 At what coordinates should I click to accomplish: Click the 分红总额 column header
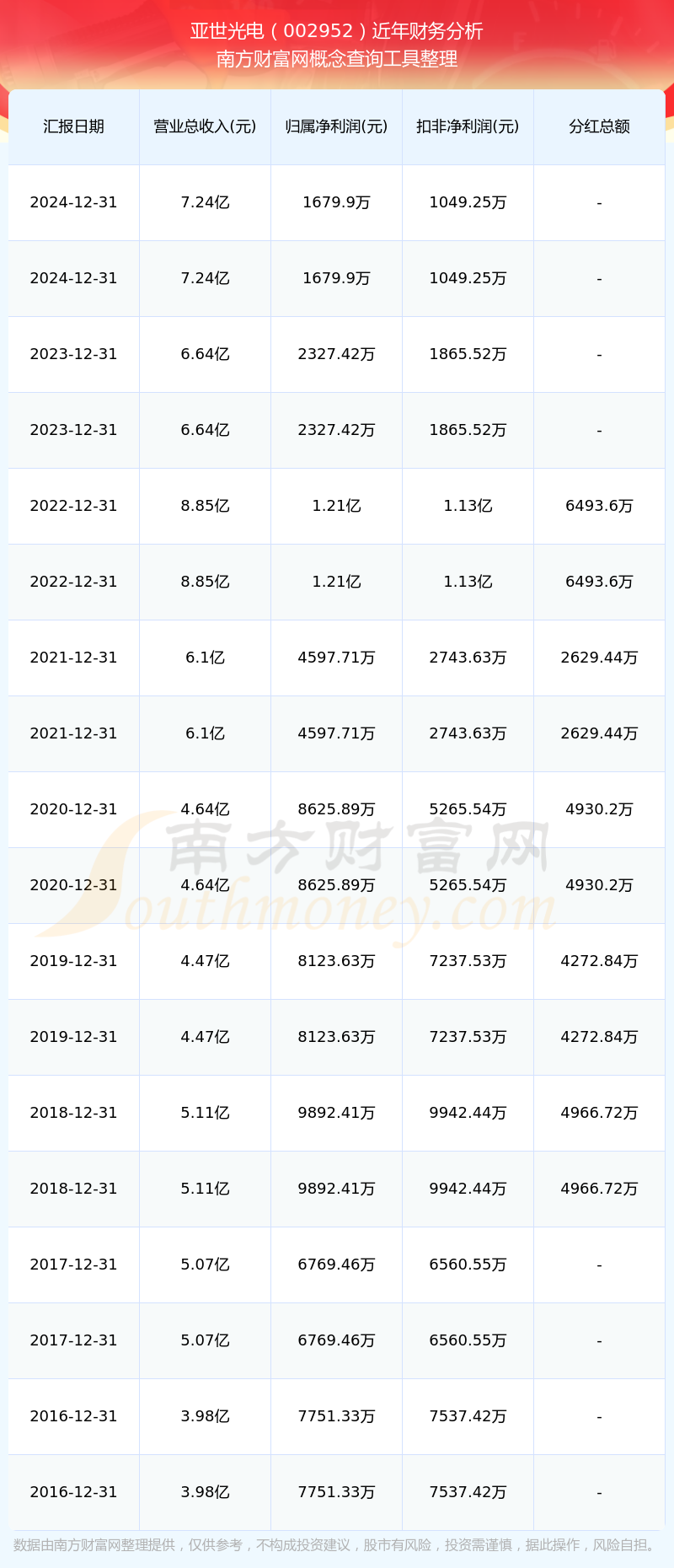(x=599, y=126)
